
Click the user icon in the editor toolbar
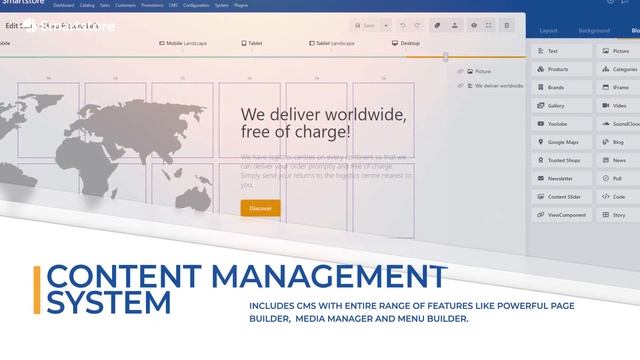pyautogui.click(x=454, y=25)
